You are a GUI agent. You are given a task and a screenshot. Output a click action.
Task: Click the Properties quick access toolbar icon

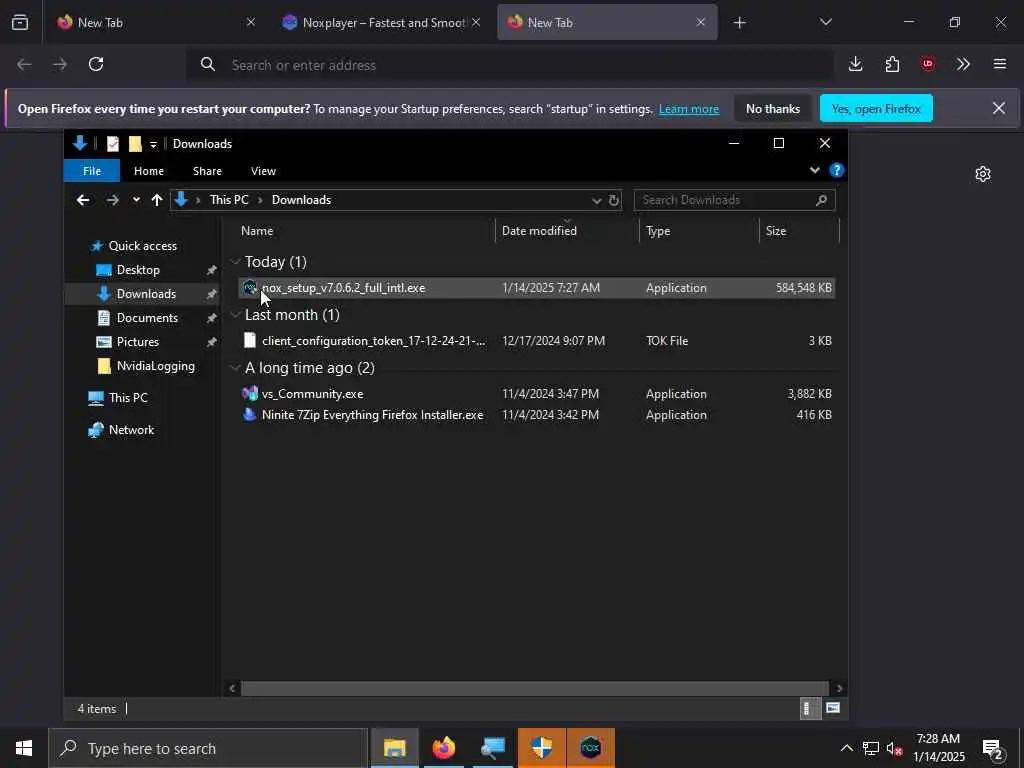pyautogui.click(x=113, y=144)
